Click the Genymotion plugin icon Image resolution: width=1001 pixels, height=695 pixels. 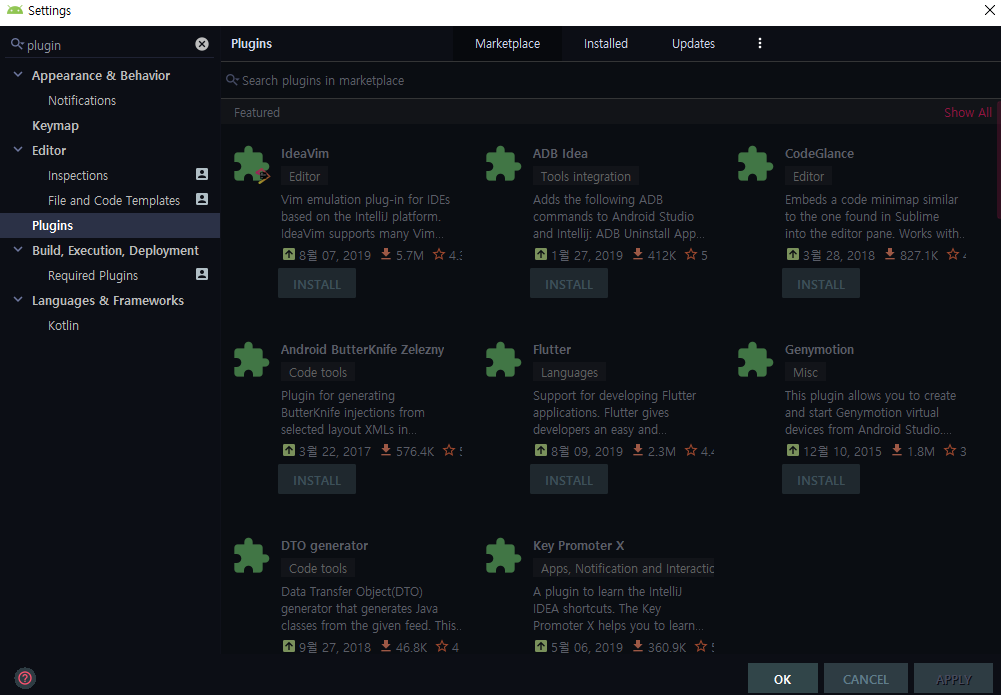click(x=755, y=360)
